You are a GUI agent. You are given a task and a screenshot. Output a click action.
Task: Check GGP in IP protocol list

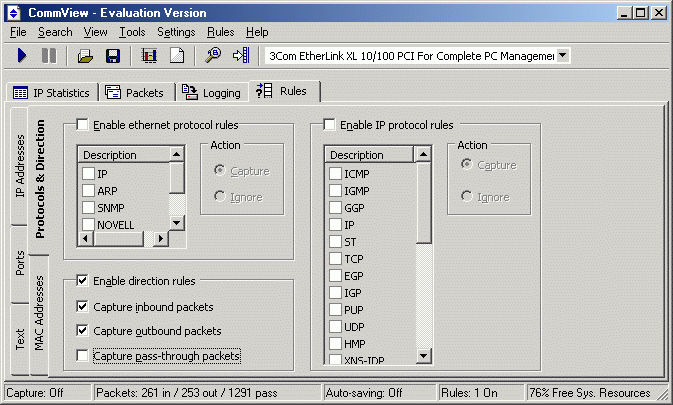coord(335,208)
